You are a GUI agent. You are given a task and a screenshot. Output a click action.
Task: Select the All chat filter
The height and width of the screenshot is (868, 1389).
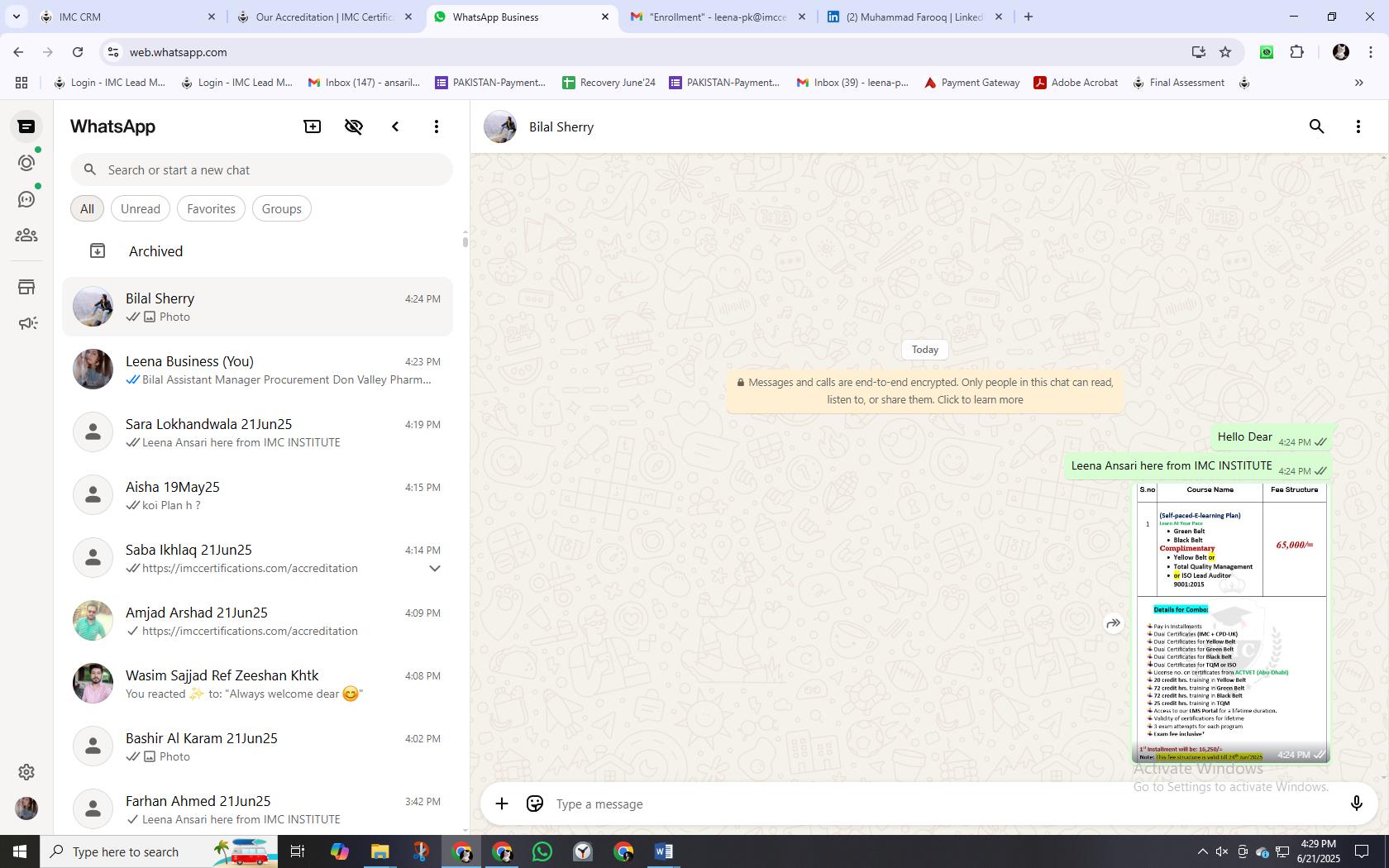(x=87, y=209)
